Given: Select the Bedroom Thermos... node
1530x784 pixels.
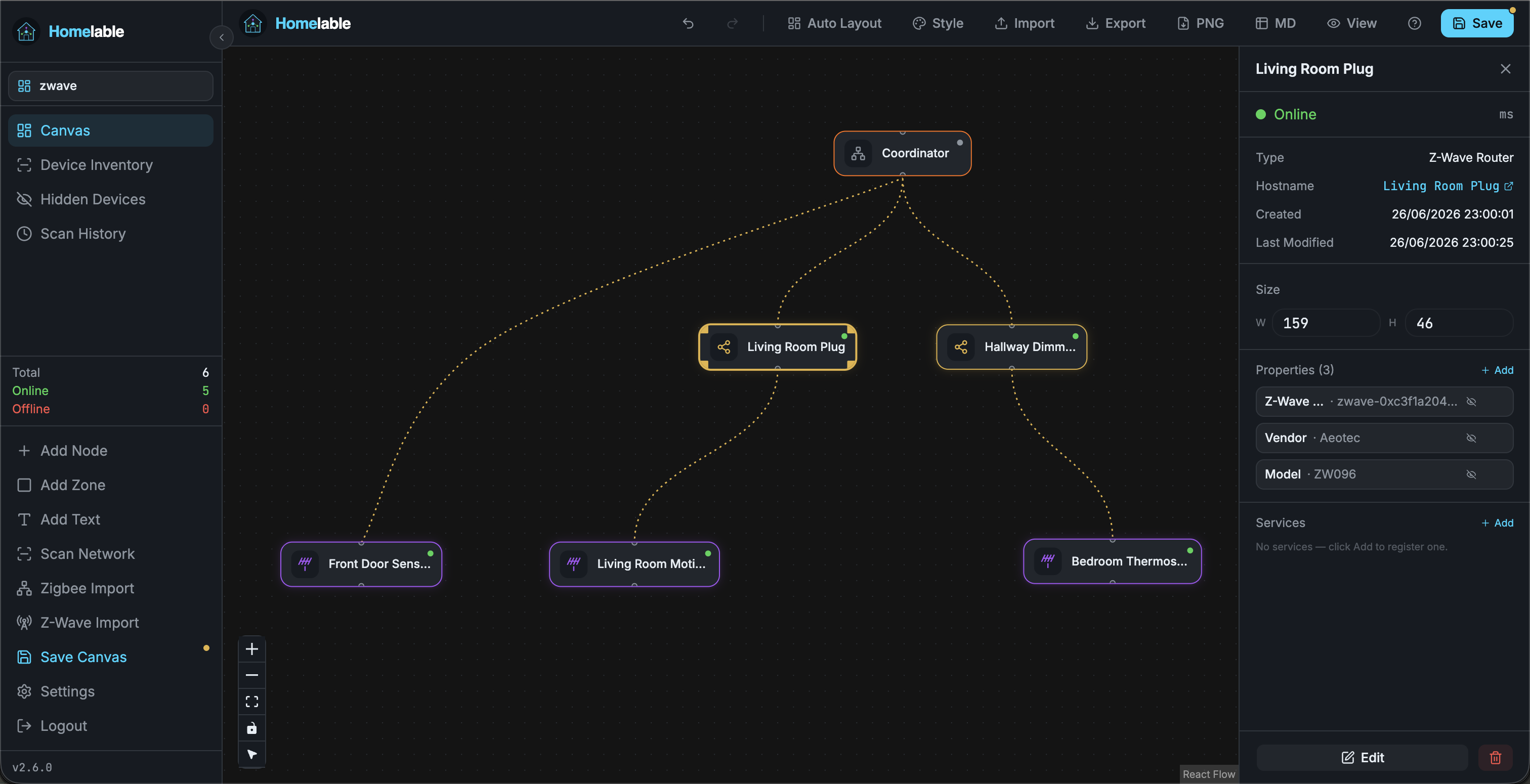Looking at the screenshot, I should tap(1113, 561).
